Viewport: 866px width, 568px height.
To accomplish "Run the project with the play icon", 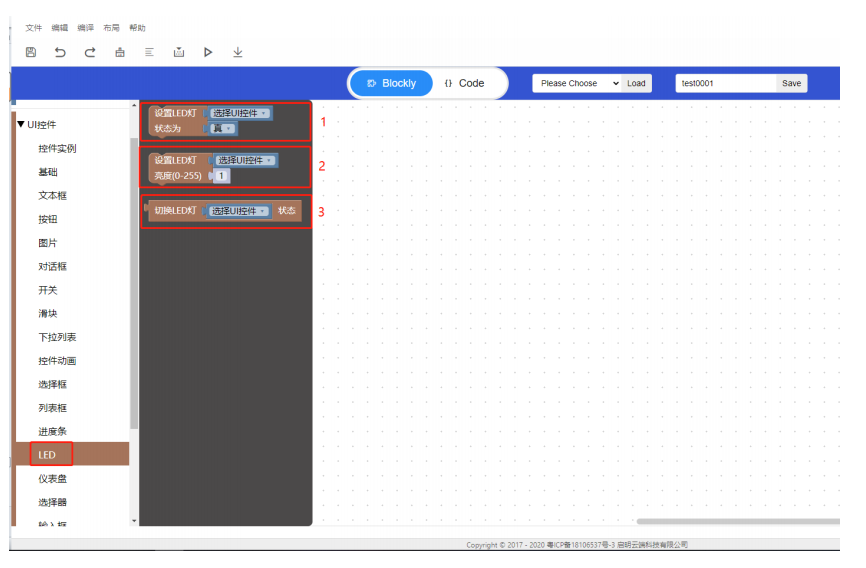I will click(208, 52).
